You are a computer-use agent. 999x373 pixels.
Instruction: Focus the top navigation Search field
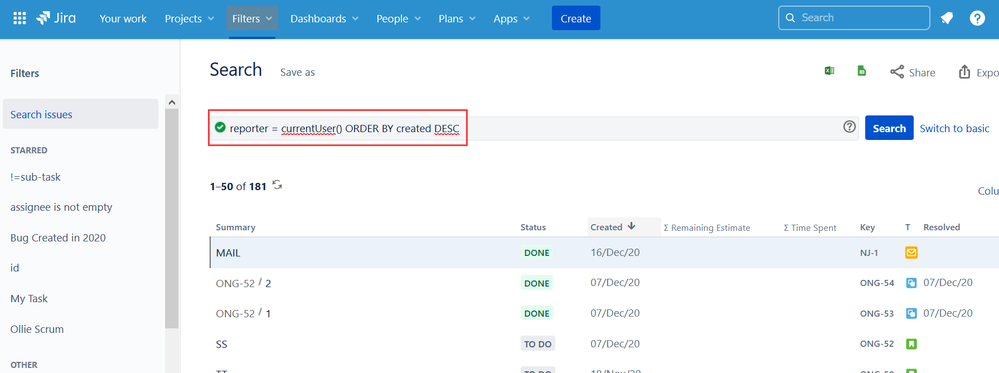coord(854,18)
